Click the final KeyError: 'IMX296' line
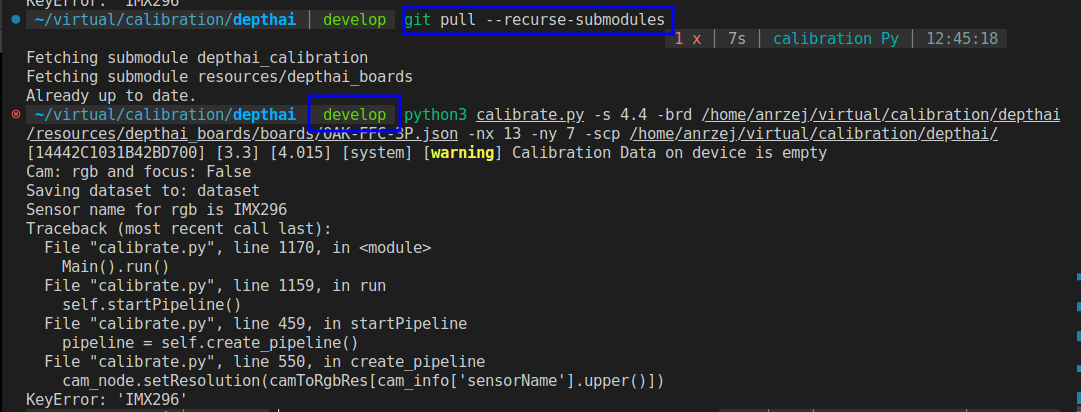Viewport: 1081px width, 412px height. click(x=106, y=400)
